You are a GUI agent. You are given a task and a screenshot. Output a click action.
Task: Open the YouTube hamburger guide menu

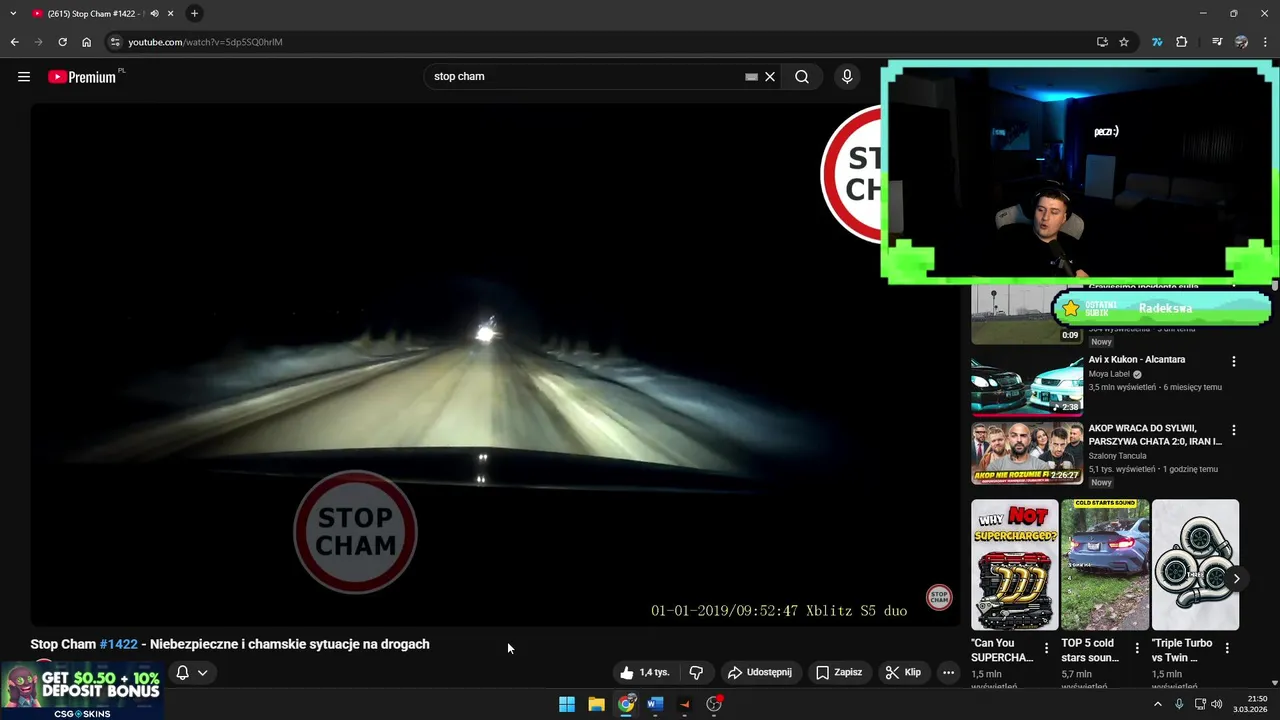pos(24,76)
